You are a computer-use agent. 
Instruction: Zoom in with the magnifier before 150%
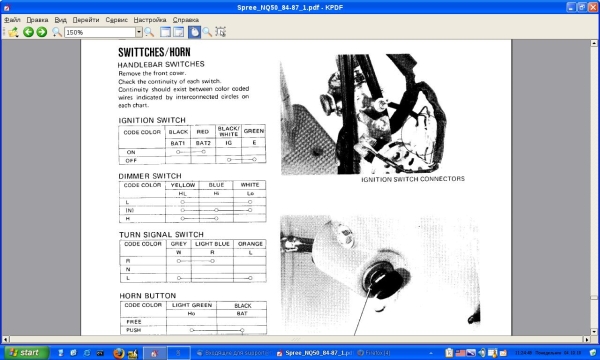coord(57,32)
